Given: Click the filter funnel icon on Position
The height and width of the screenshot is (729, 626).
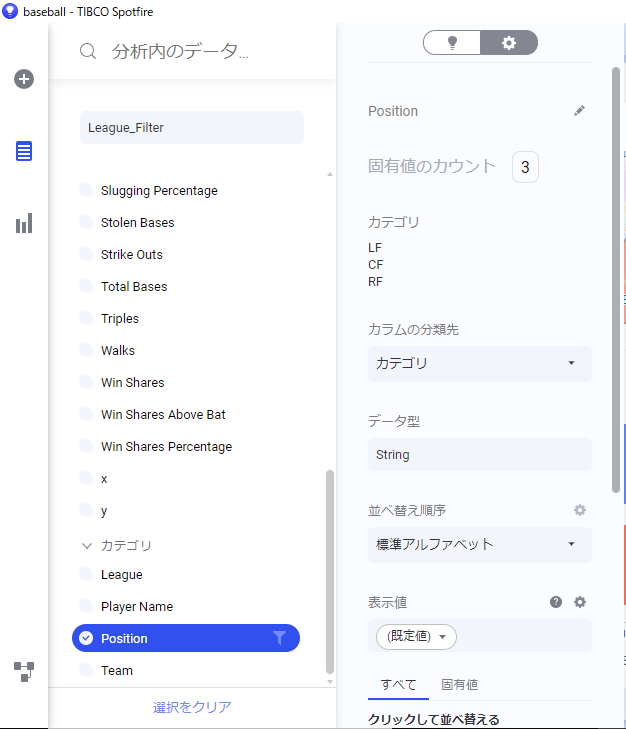Looking at the screenshot, I should 279,638.
